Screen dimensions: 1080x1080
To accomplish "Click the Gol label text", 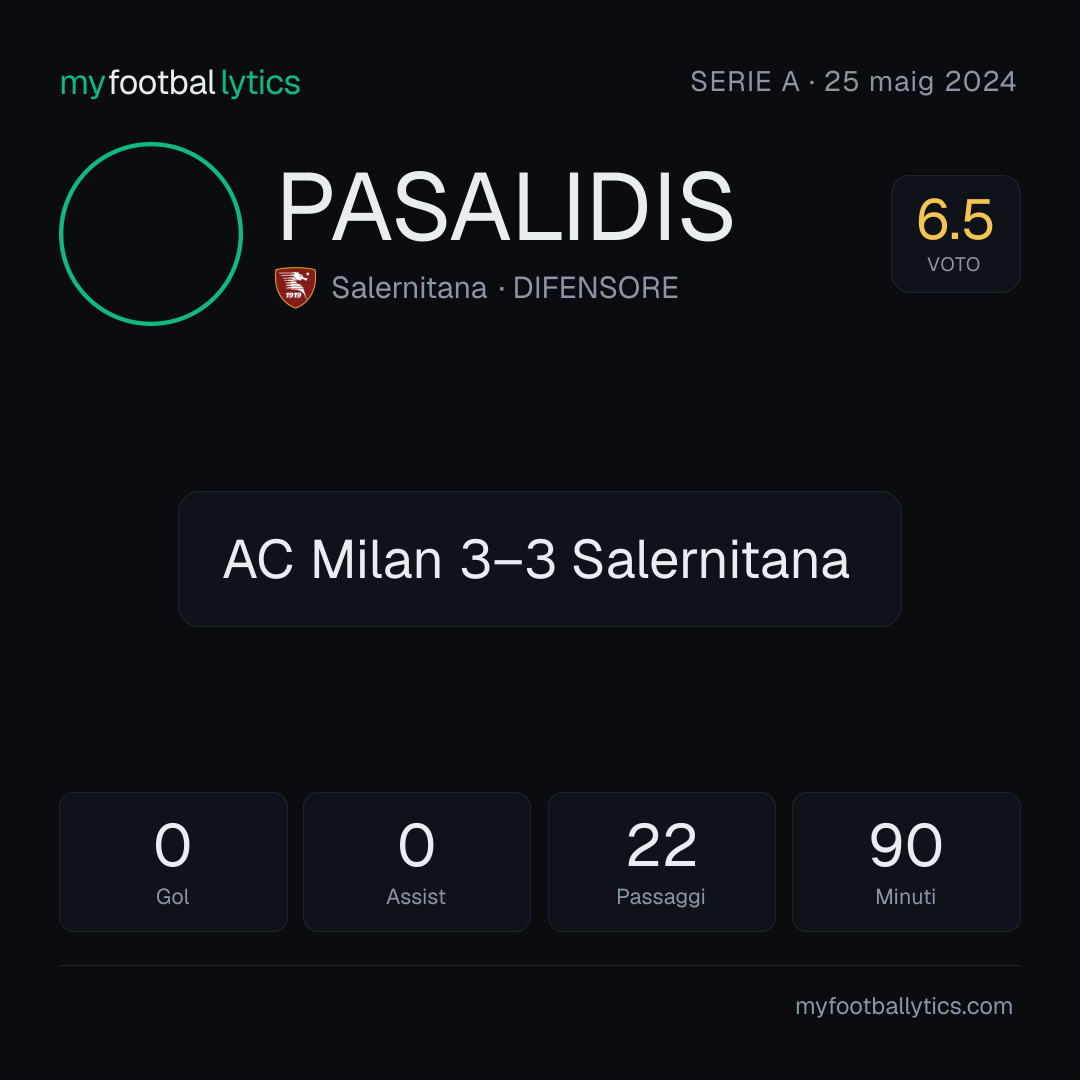I will [x=173, y=897].
